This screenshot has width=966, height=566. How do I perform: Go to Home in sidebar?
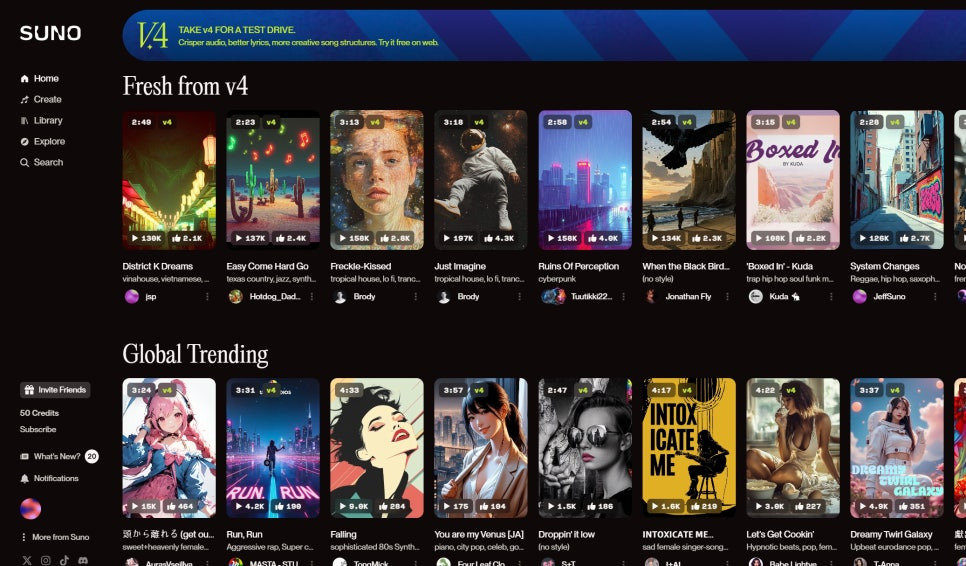(39, 78)
